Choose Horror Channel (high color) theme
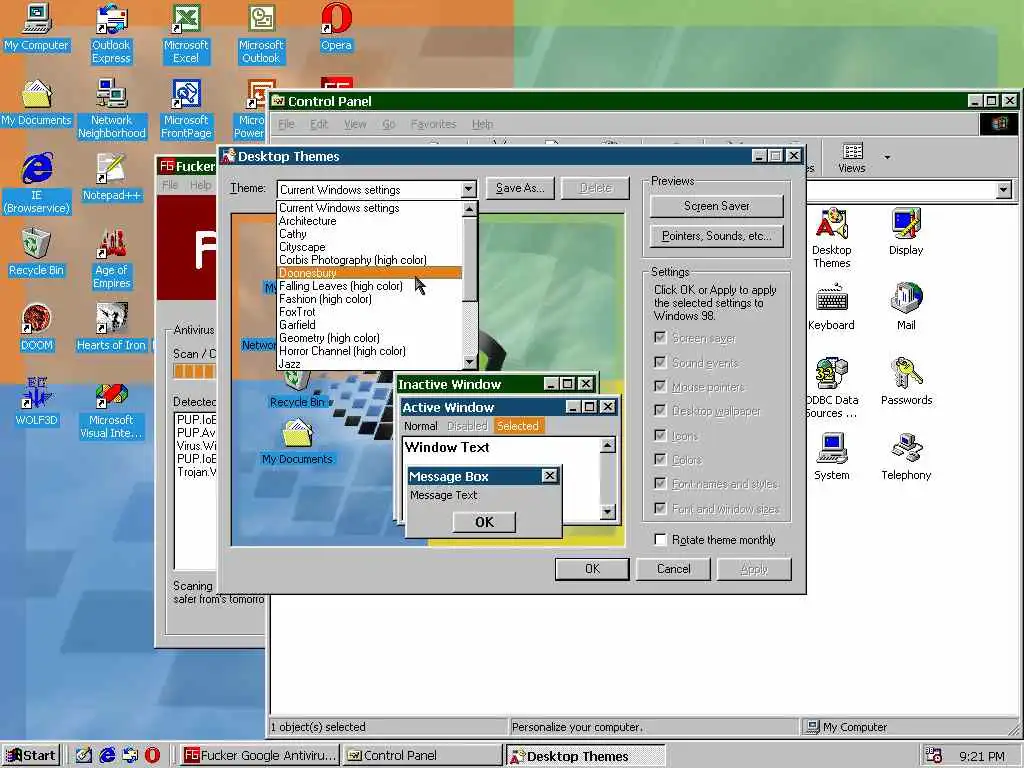This screenshot has width=1024, height=768. coord(370,351)
